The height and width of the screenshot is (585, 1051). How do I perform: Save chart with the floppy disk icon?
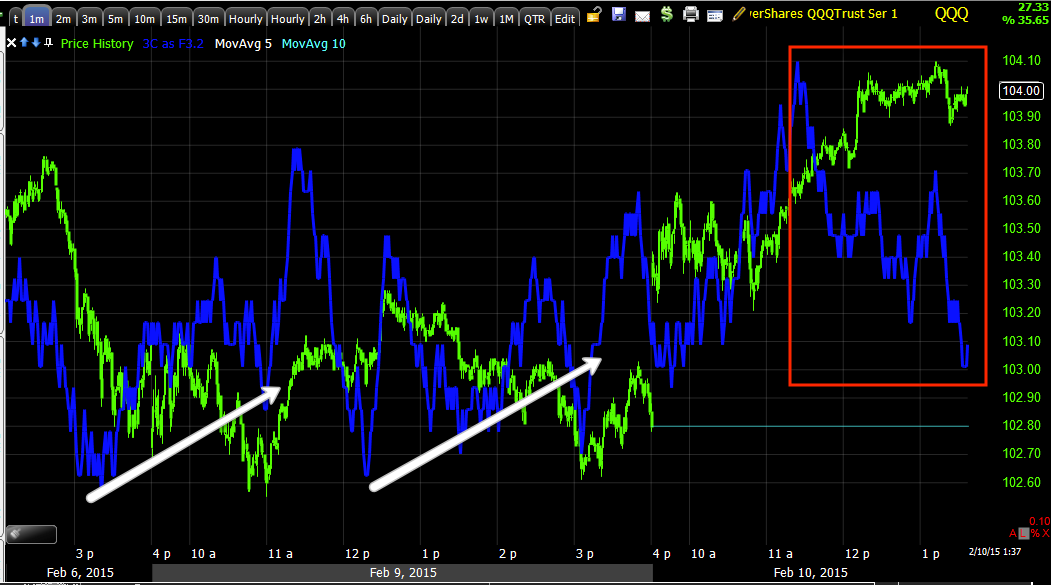[619, 14]
